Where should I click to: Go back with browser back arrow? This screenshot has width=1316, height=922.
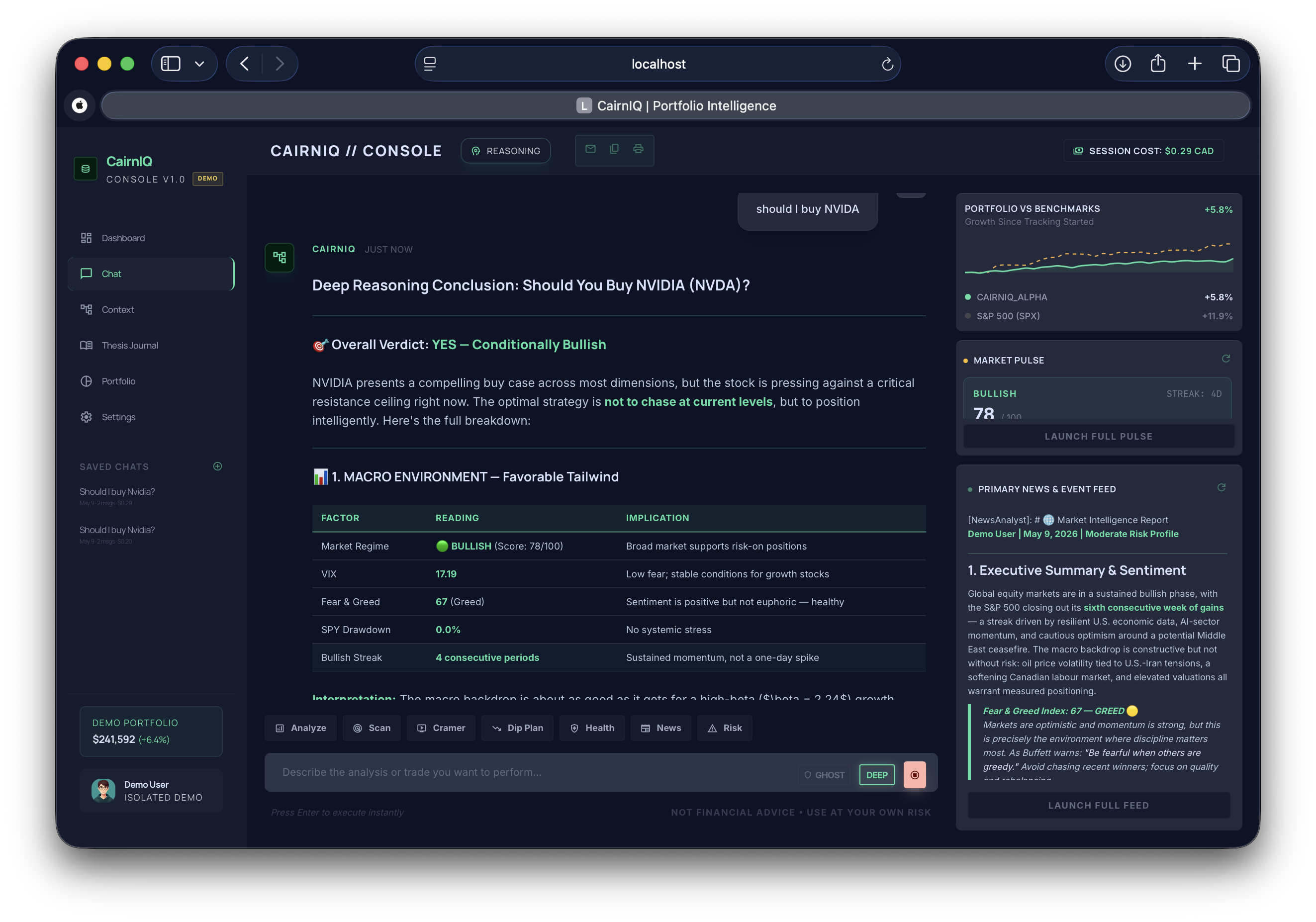tap(245, 64)
